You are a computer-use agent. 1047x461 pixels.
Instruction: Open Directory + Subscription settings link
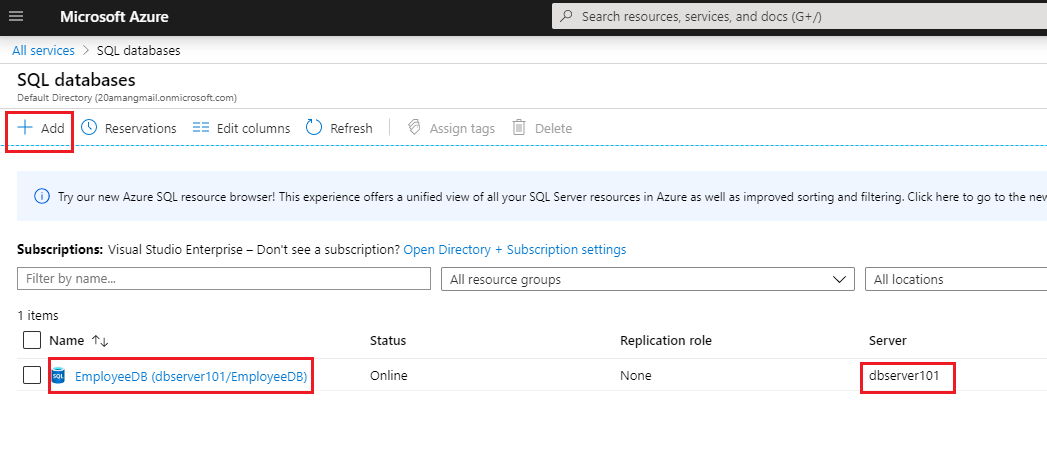point(515,249)
